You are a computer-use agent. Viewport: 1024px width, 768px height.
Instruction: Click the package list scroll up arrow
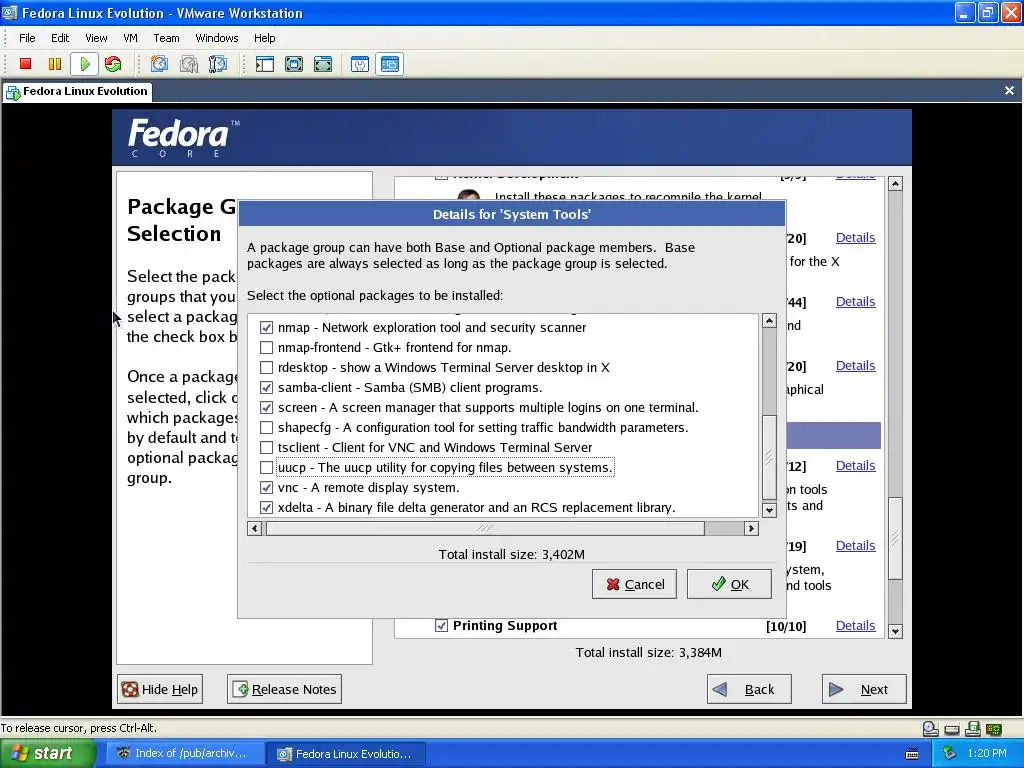(769, 321)
